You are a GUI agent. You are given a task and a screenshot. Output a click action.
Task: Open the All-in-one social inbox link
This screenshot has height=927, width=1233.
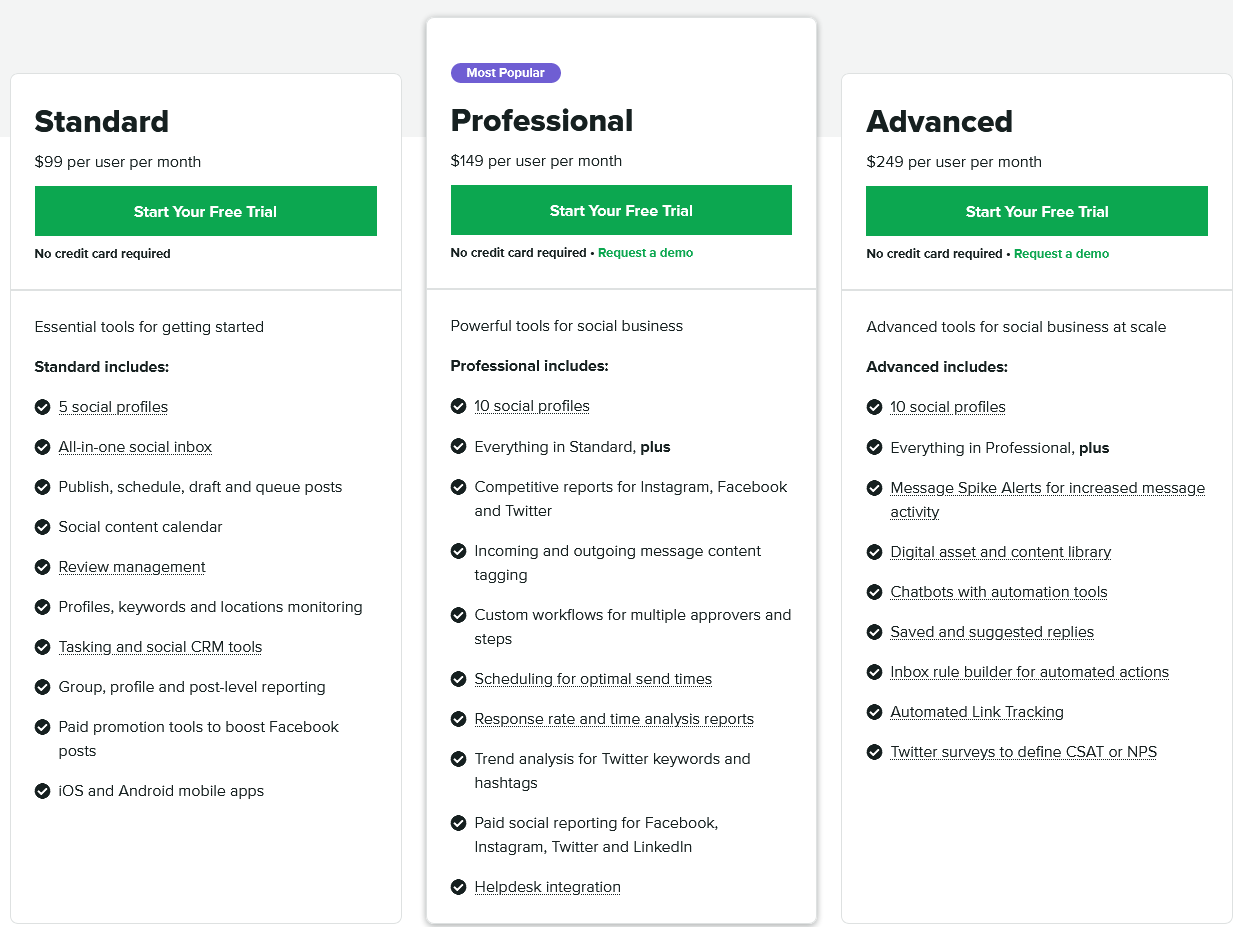[x=135, y=447]
